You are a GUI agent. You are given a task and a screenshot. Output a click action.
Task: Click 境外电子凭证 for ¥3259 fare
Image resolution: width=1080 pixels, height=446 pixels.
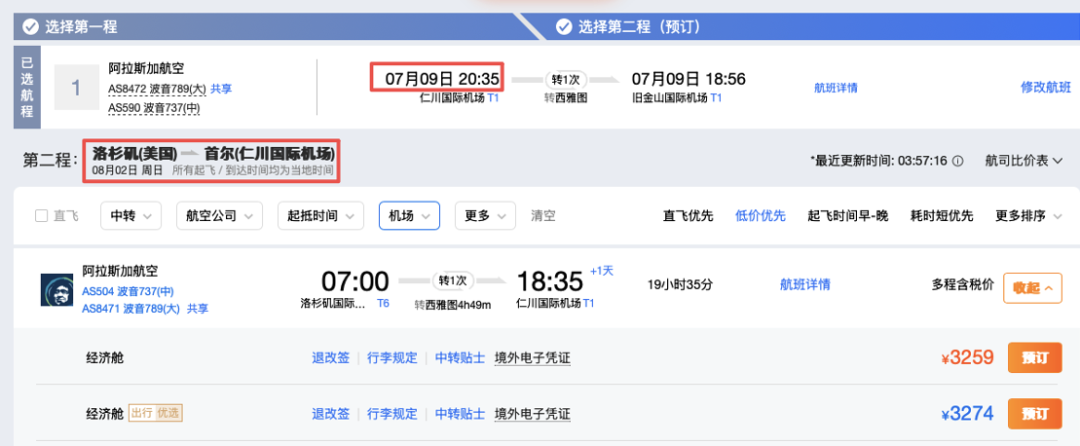click(x=532, y=358)
